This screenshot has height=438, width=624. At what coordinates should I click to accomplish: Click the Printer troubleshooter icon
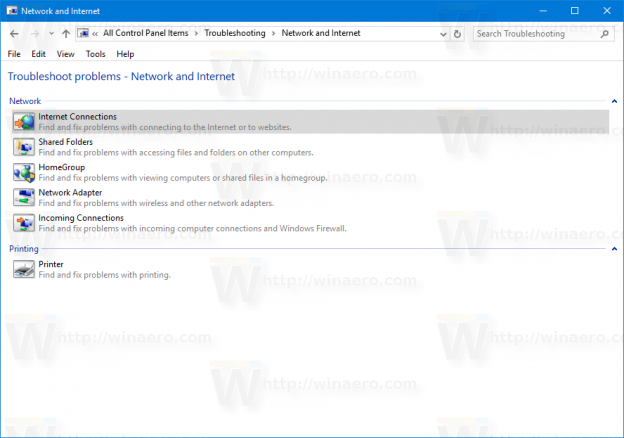tap(23, 269)
